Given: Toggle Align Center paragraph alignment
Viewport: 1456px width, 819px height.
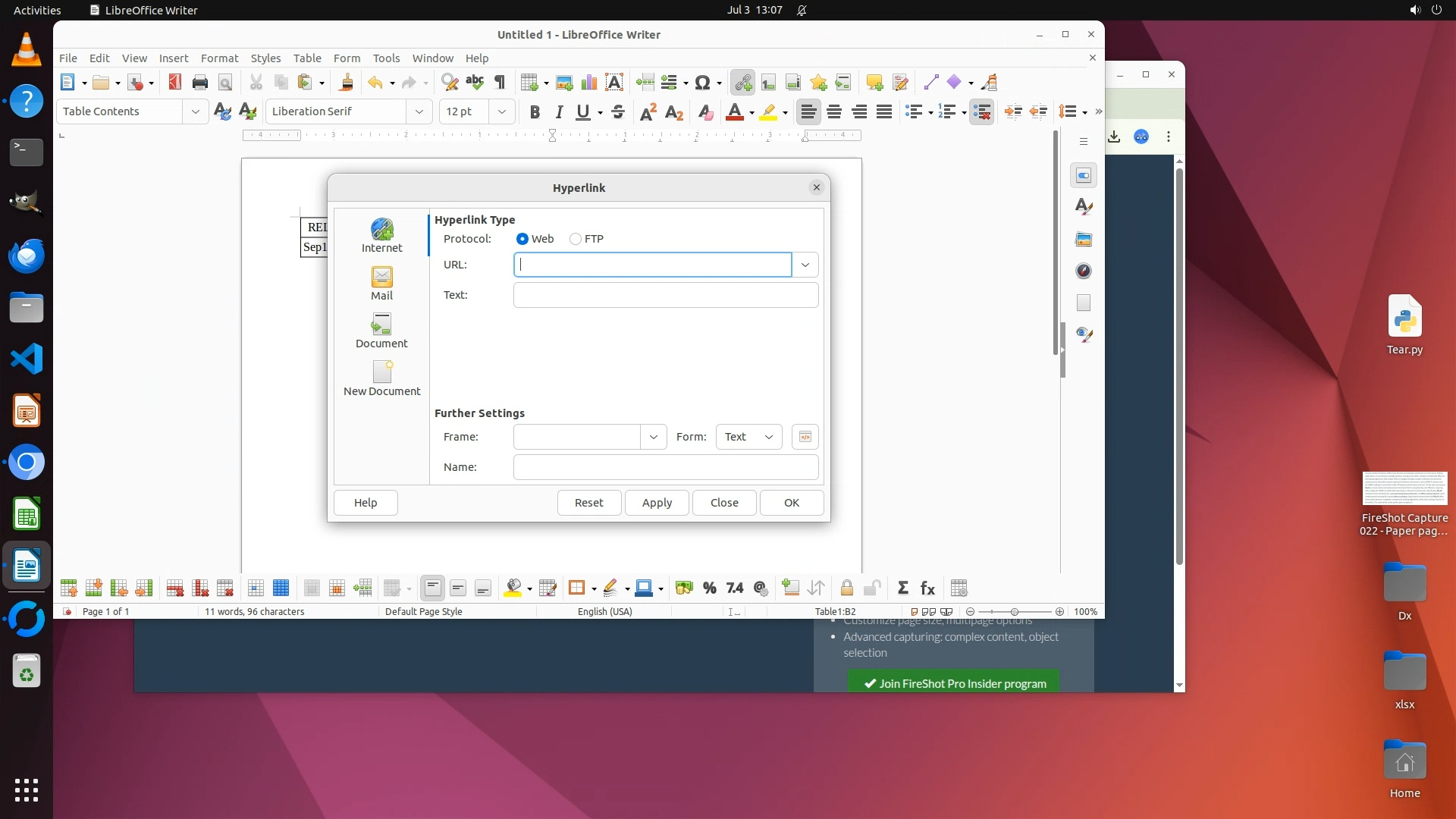Looking at the screenshot, I should [834, 112].
